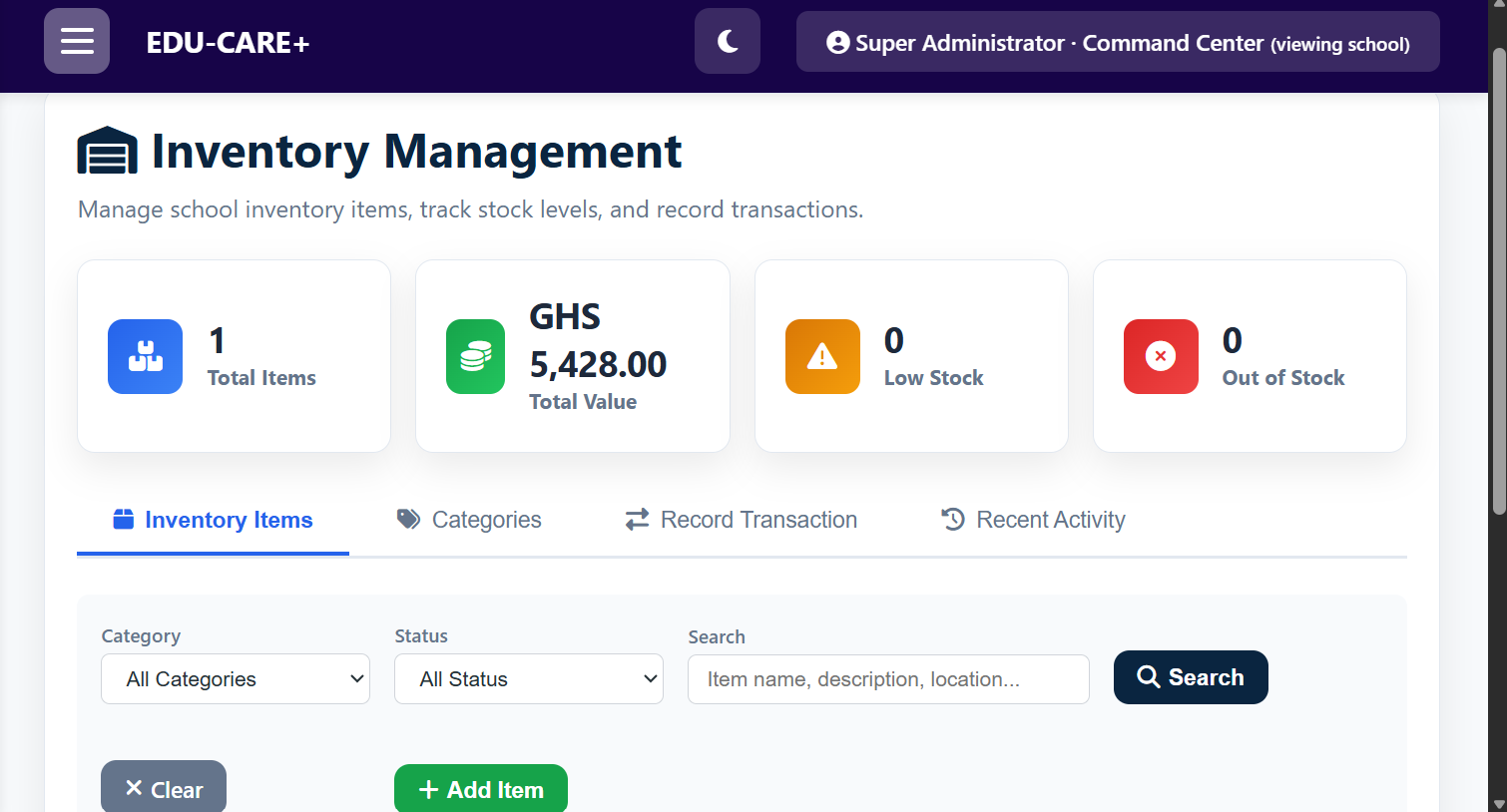Select the Inventory Items tab
The height and width of the screenshot is (812, 1507).
pyautogui.click(x=213, y=520)
